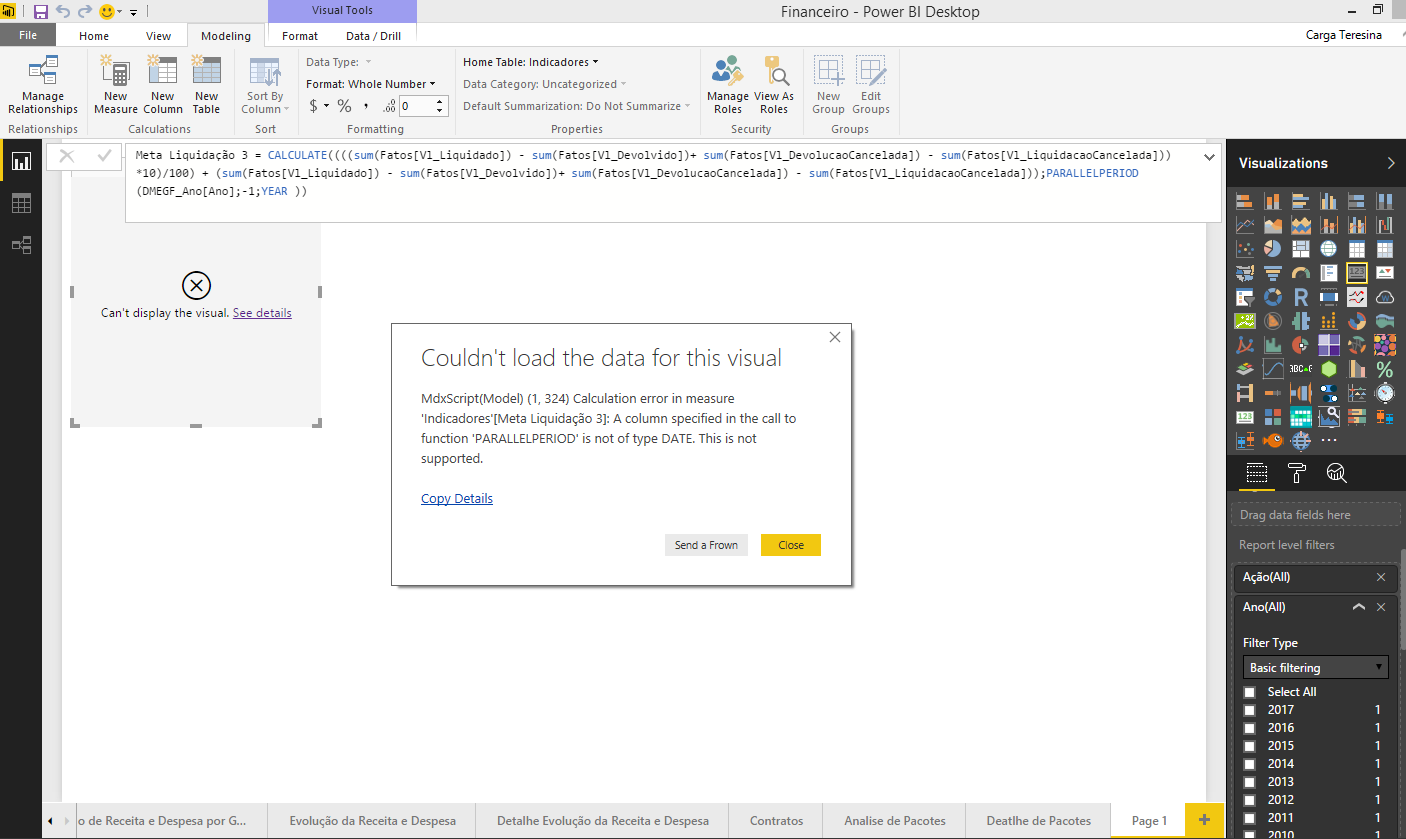The height and width of the screenshot is (839, 1406).
Task: Click the Close button in the error dialog
Action: click(791, 545)
